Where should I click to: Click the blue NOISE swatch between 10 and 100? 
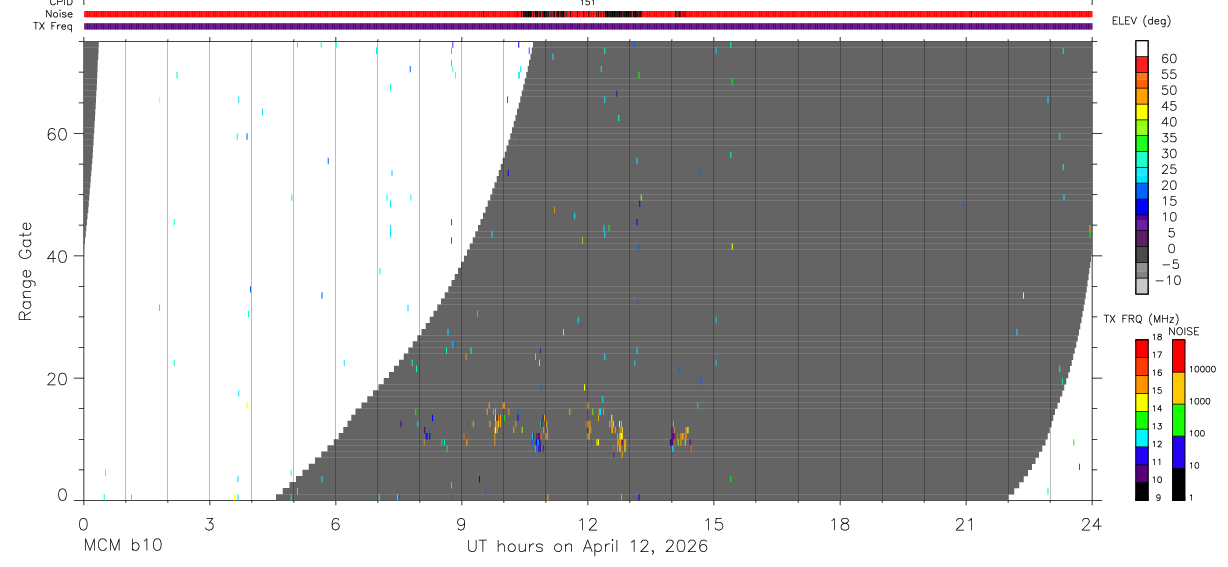point(1178,451)
